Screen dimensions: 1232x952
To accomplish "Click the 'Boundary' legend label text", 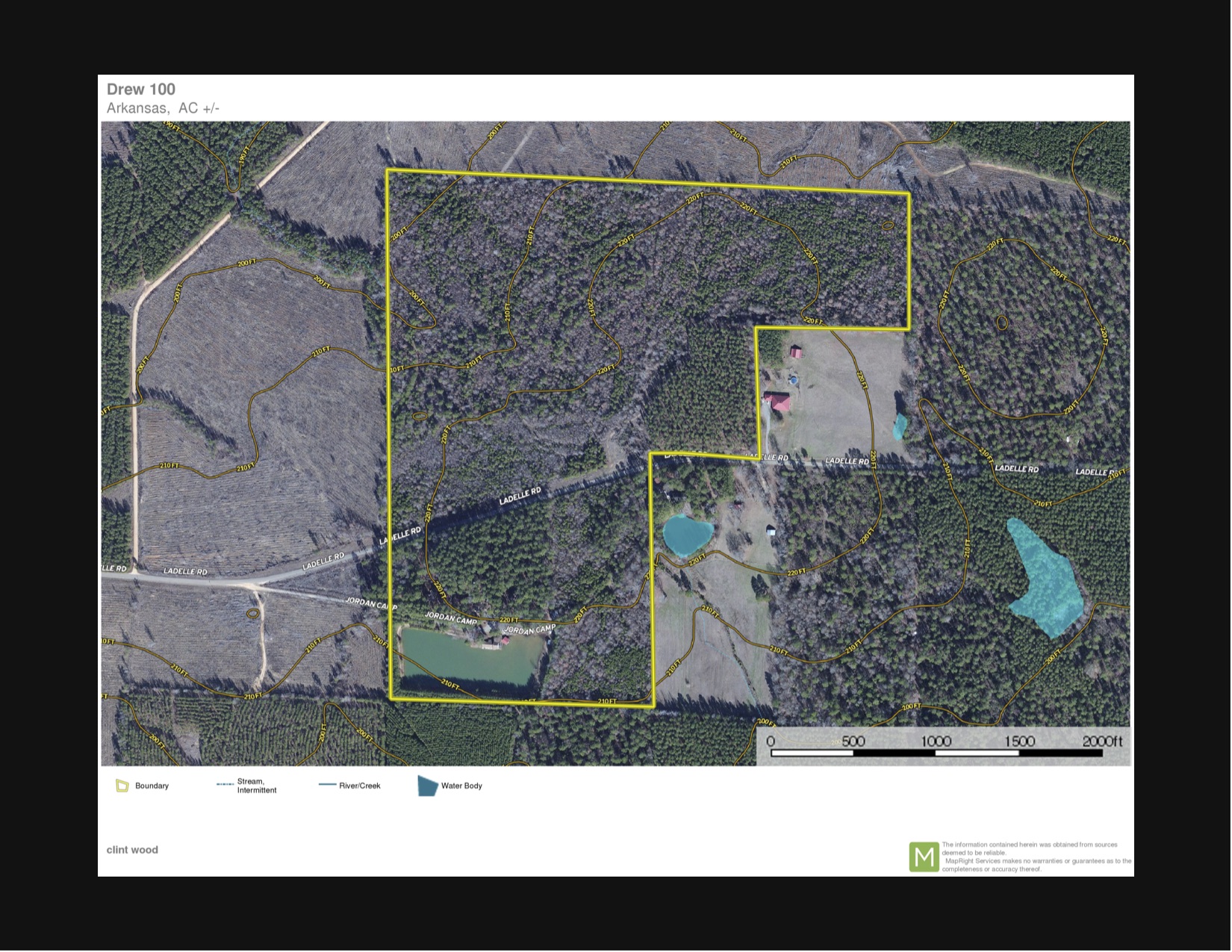I will click(152, 786).
